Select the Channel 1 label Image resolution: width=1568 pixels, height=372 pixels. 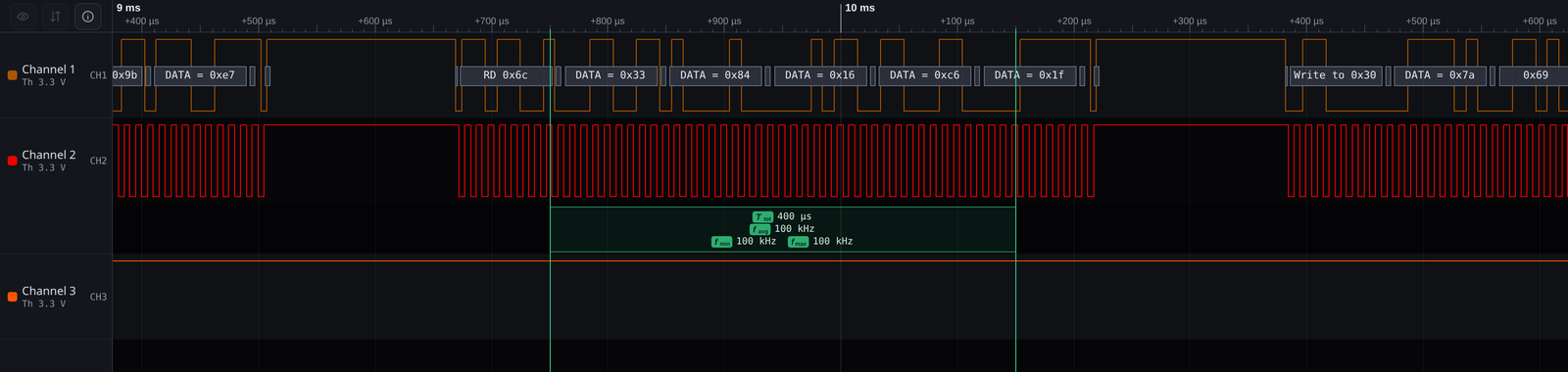[x=49, y=70]
